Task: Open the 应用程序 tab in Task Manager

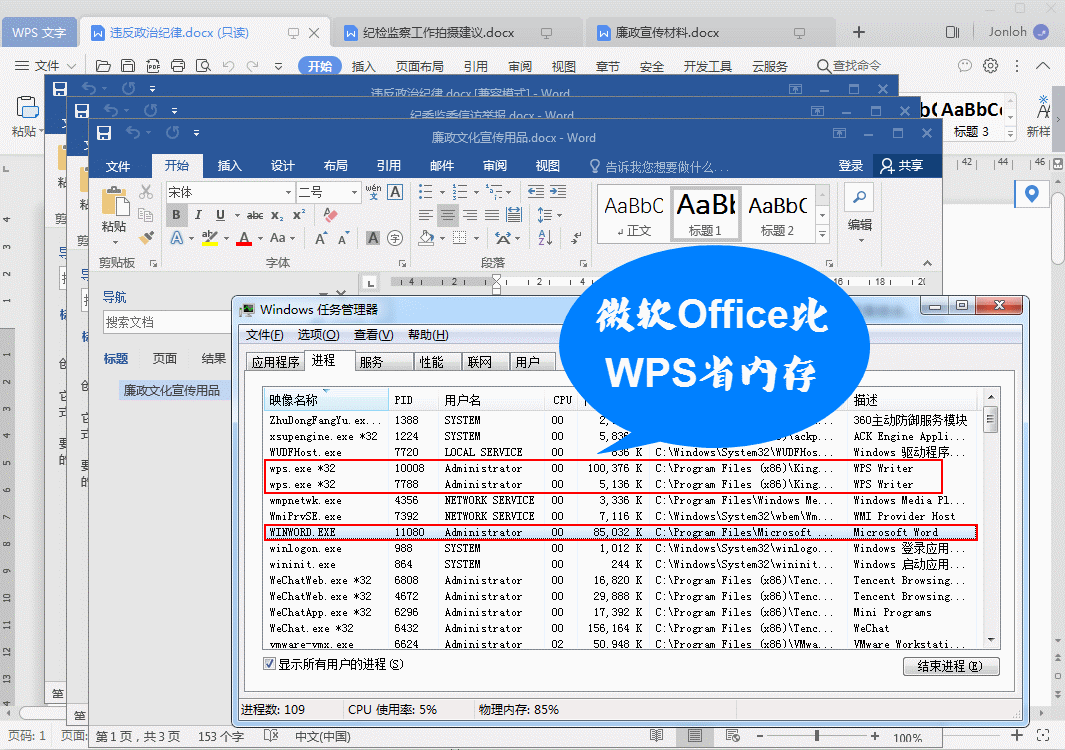Action: pyautogui.click(x=275, y=362)
